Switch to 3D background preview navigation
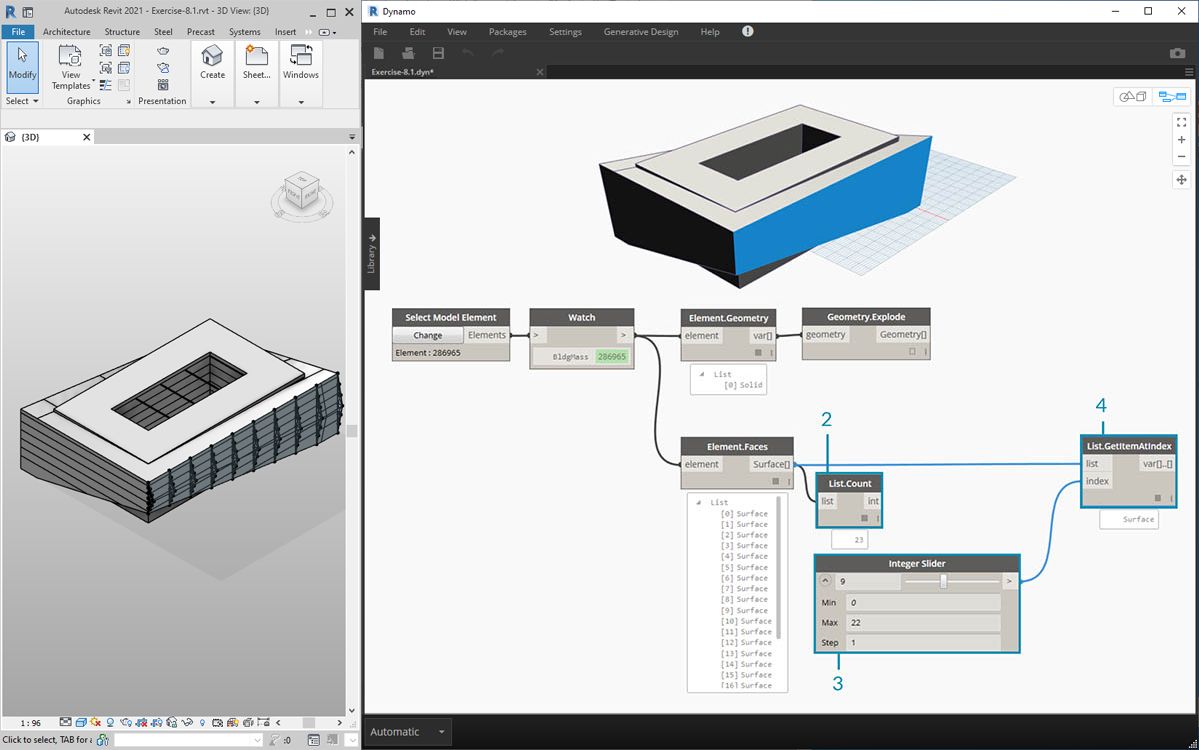This screenshot has width=1199, height=750. click(x=1133, y=97)
